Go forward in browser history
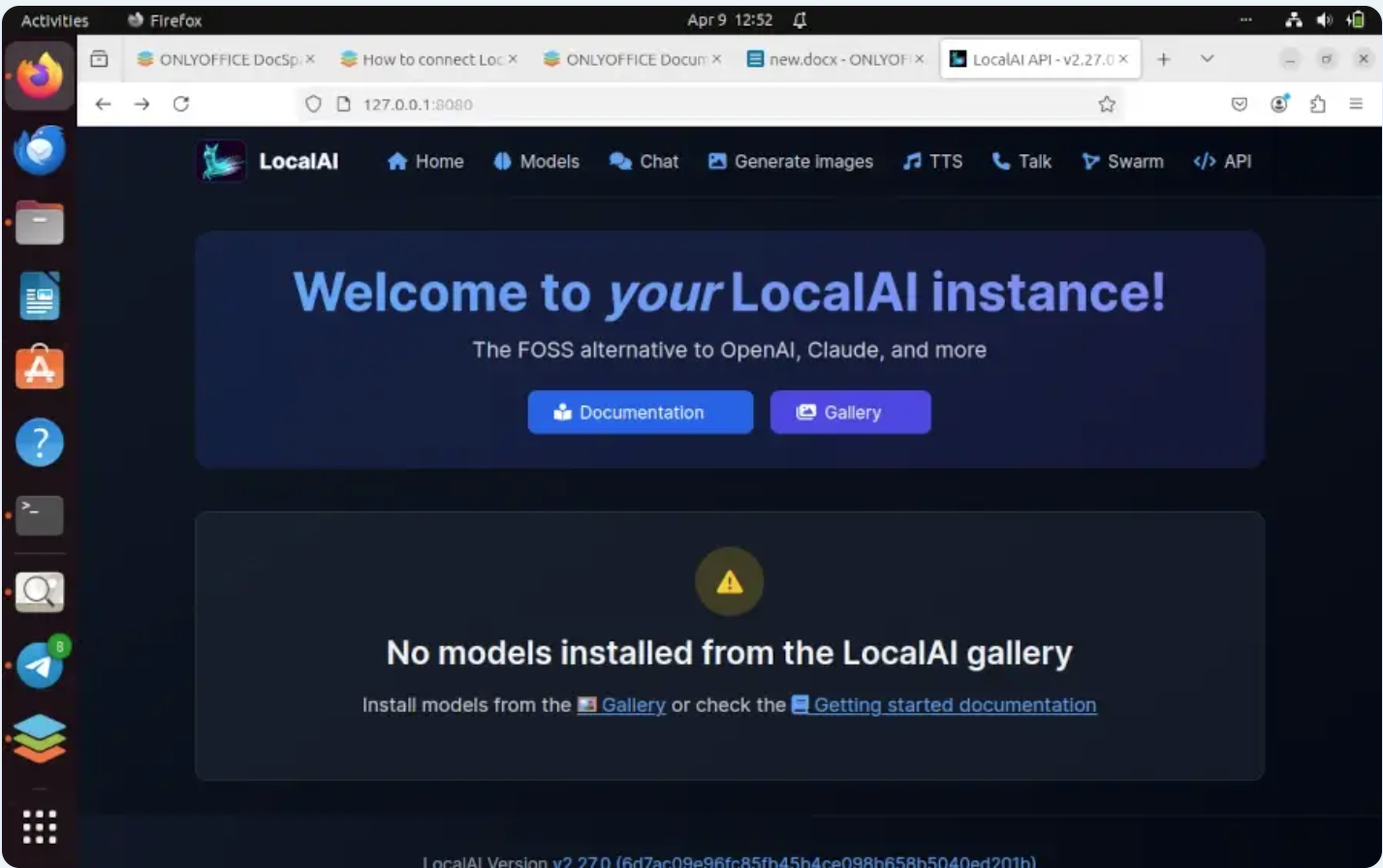 point(141,104)
